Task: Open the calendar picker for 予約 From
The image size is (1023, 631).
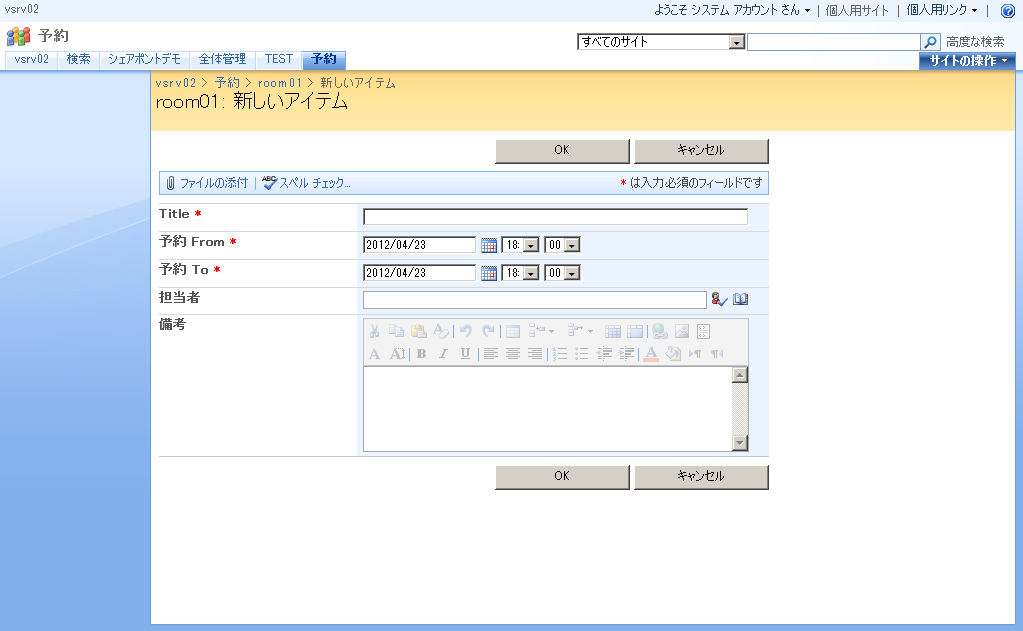Action: click(x=489, y=245)
